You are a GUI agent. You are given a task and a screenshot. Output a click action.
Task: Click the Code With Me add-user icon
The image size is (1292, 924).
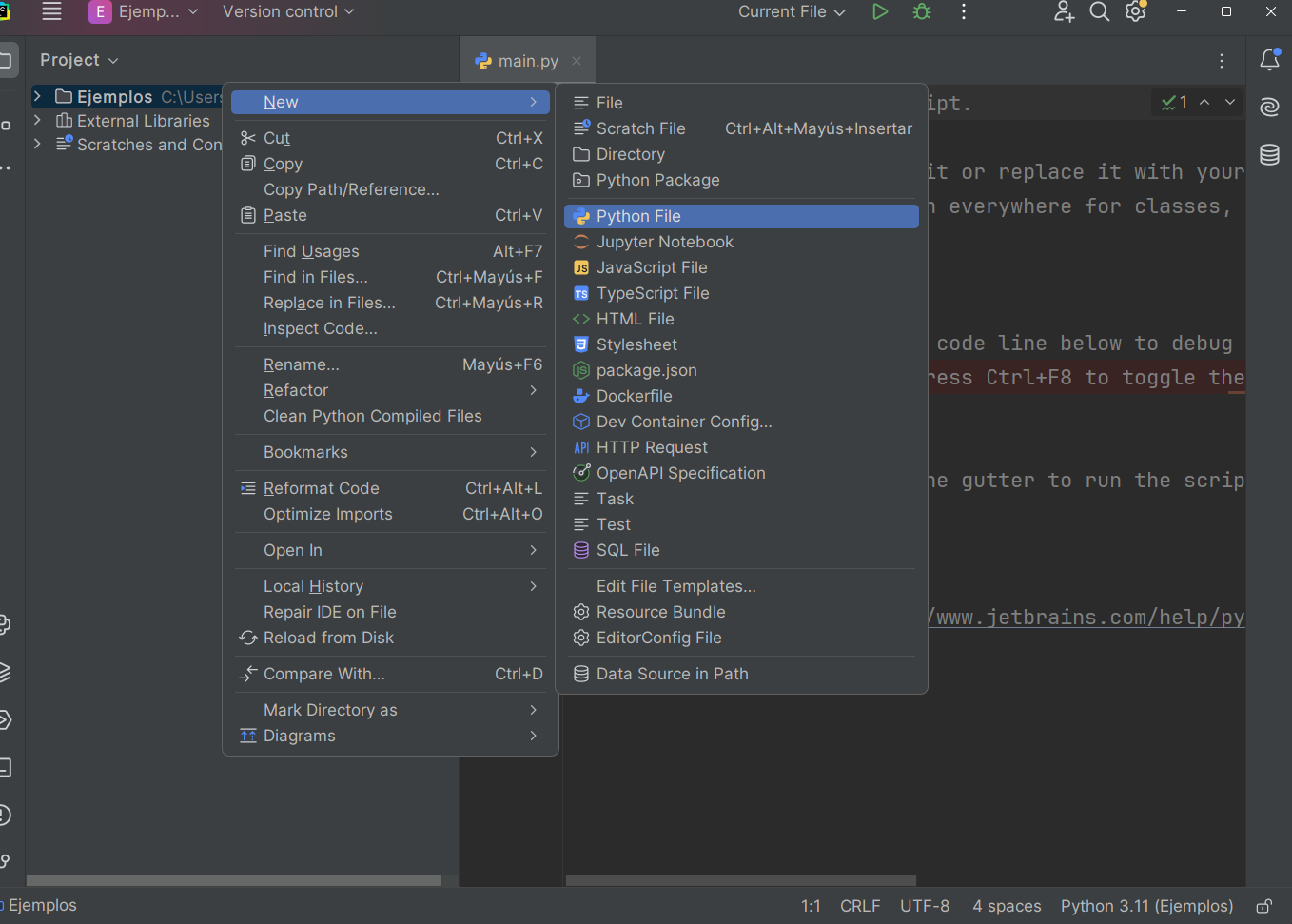1064,12
